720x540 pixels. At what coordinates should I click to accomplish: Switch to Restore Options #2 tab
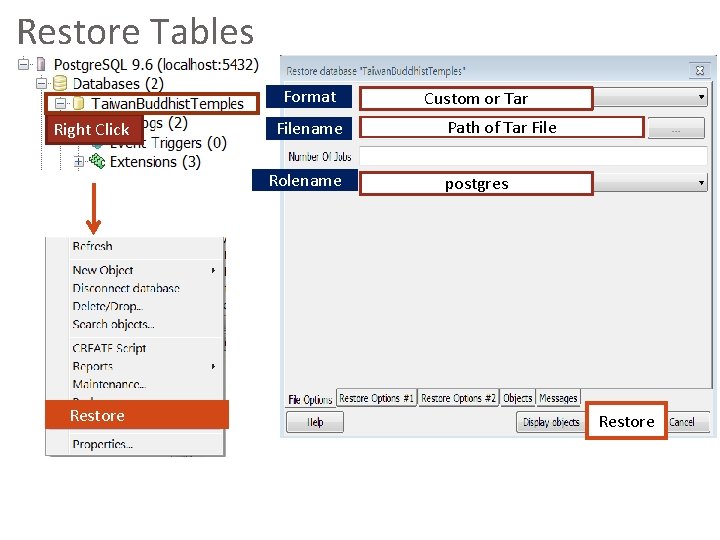click(458, 398)
